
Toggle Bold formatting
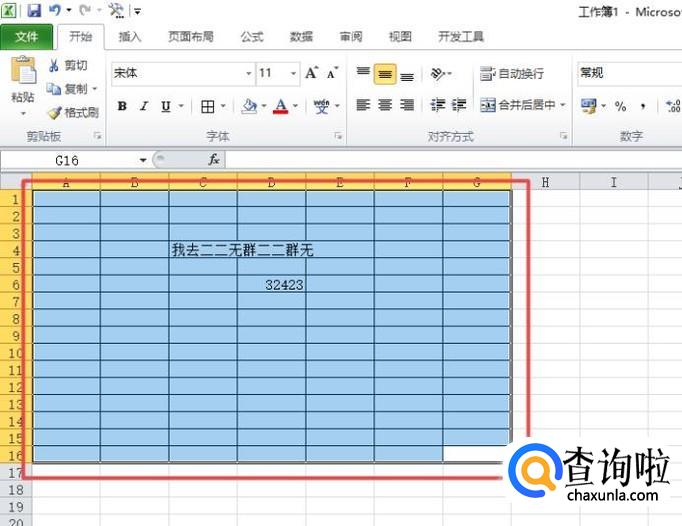pos(122,106)
